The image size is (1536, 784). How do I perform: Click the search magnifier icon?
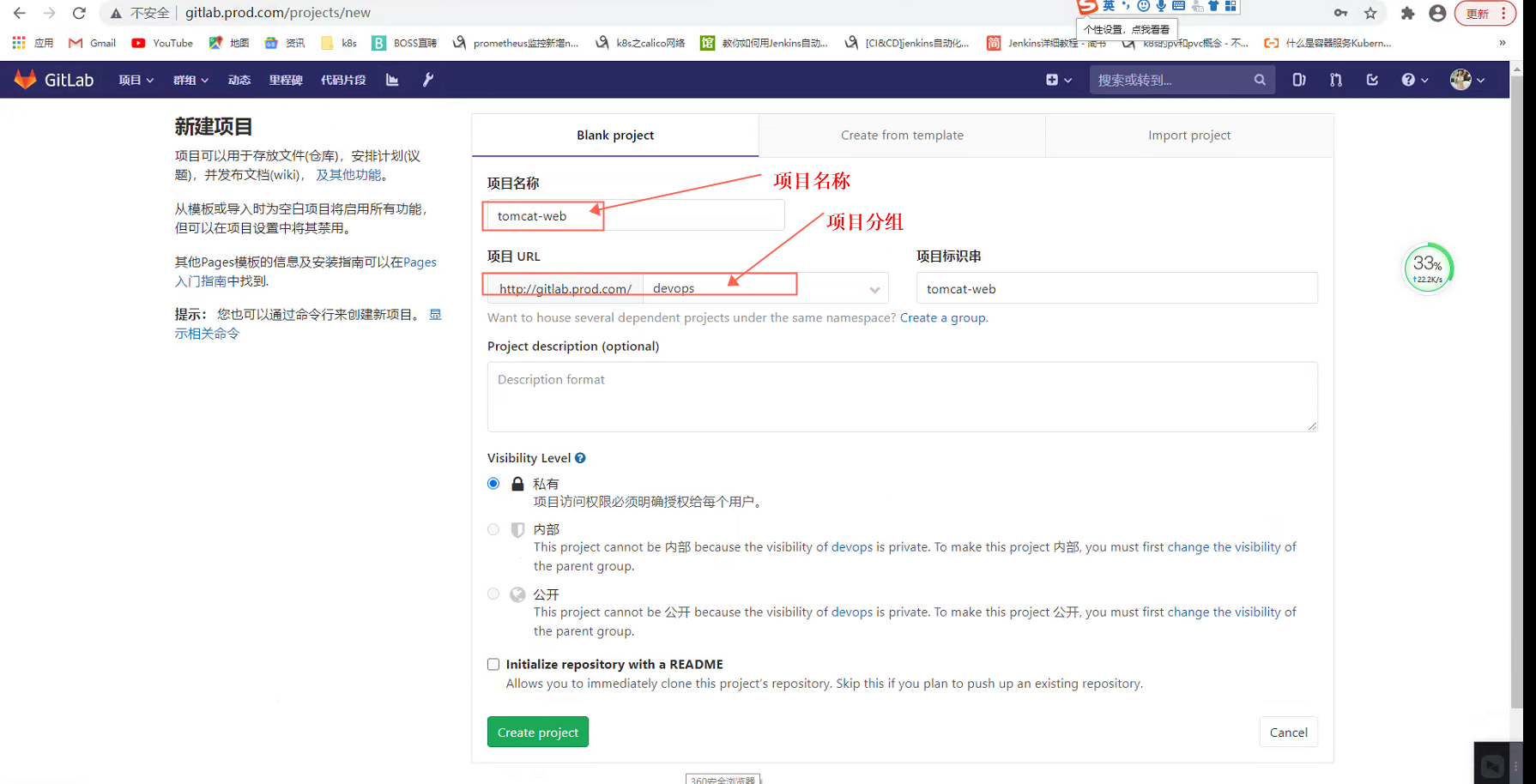(x=1260, y=80)
